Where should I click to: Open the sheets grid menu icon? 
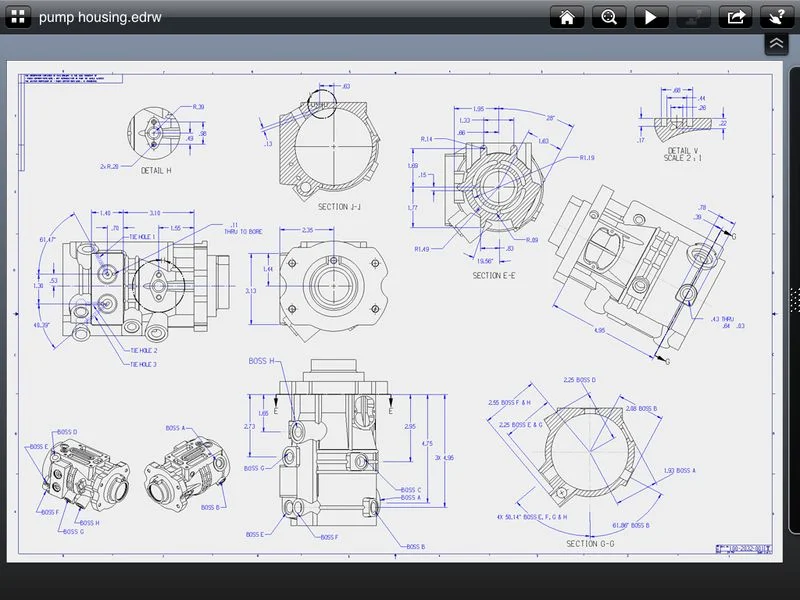point(18,17)
